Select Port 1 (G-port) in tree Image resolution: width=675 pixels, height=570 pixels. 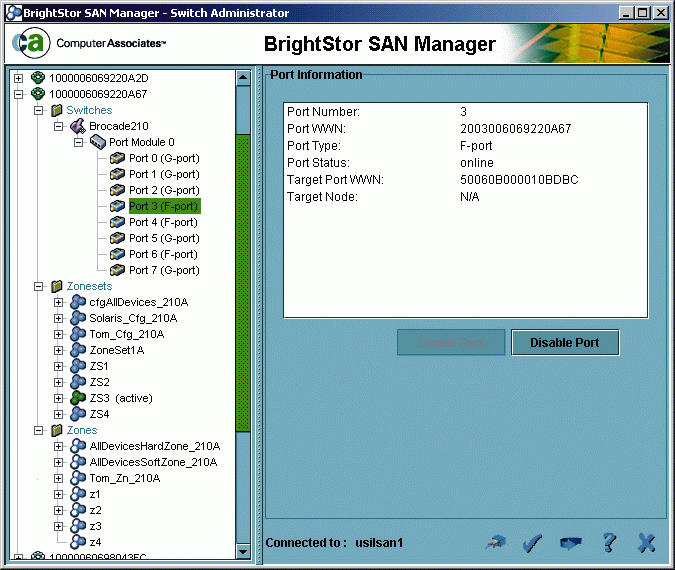coord(164,174)
